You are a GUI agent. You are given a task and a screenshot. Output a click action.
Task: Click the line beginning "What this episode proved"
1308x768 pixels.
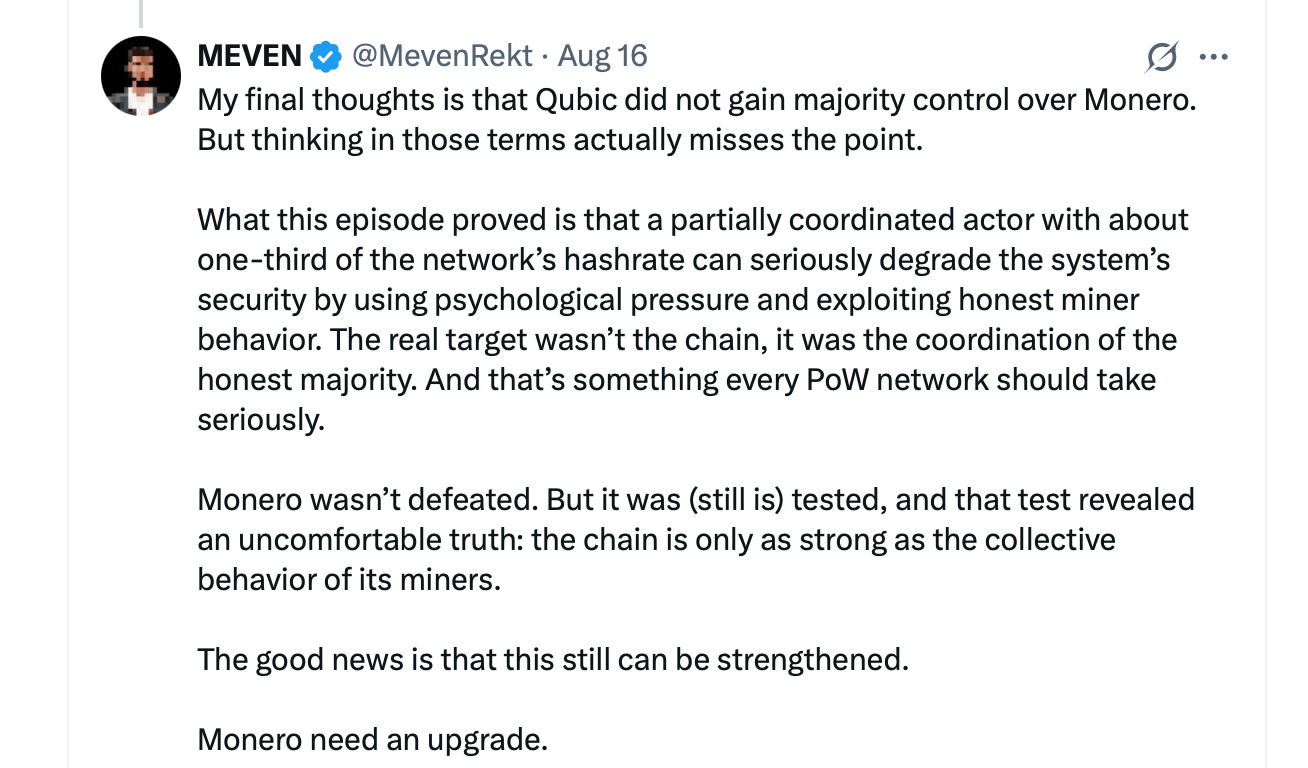692,219
